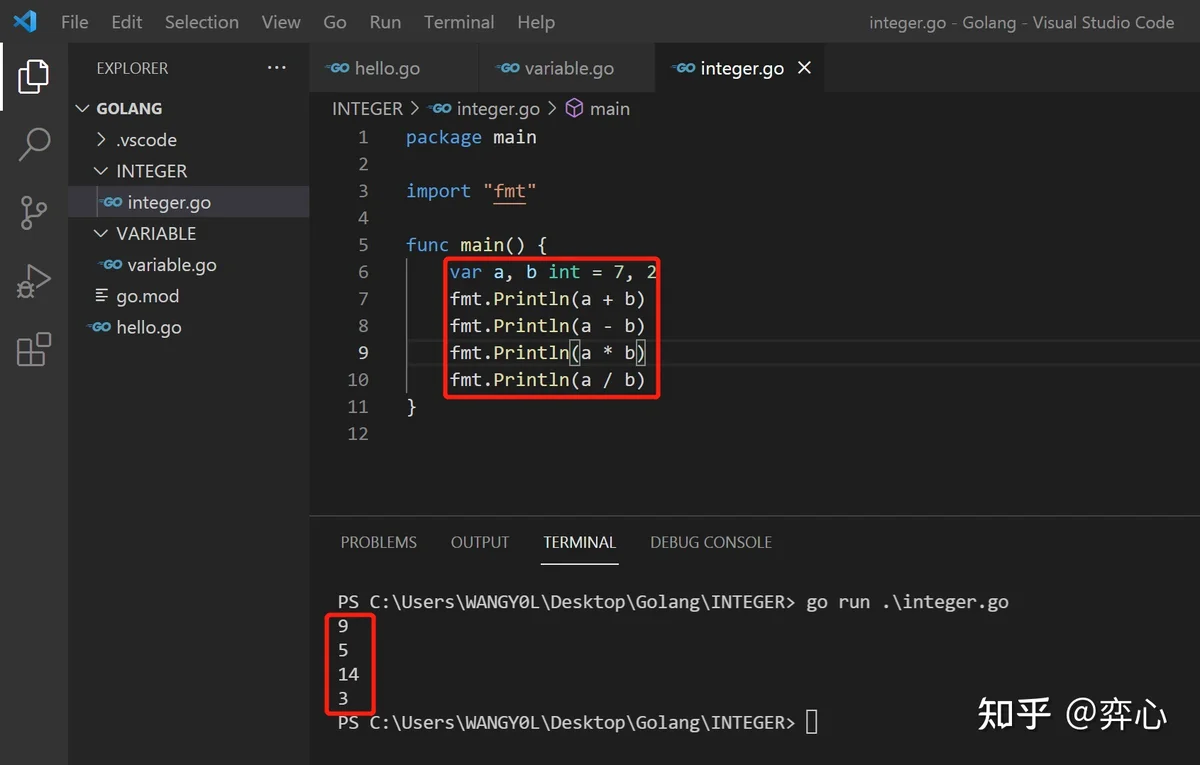Click the import "fmt" code line
This screenshot has width=1200, height=765.
click(471, 191)
